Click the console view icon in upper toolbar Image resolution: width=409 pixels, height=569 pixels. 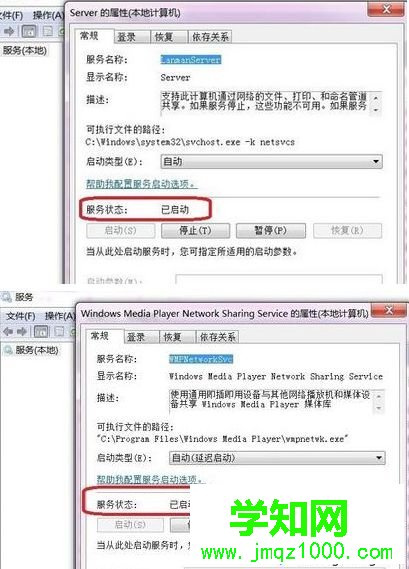click(x=29, y=32)
